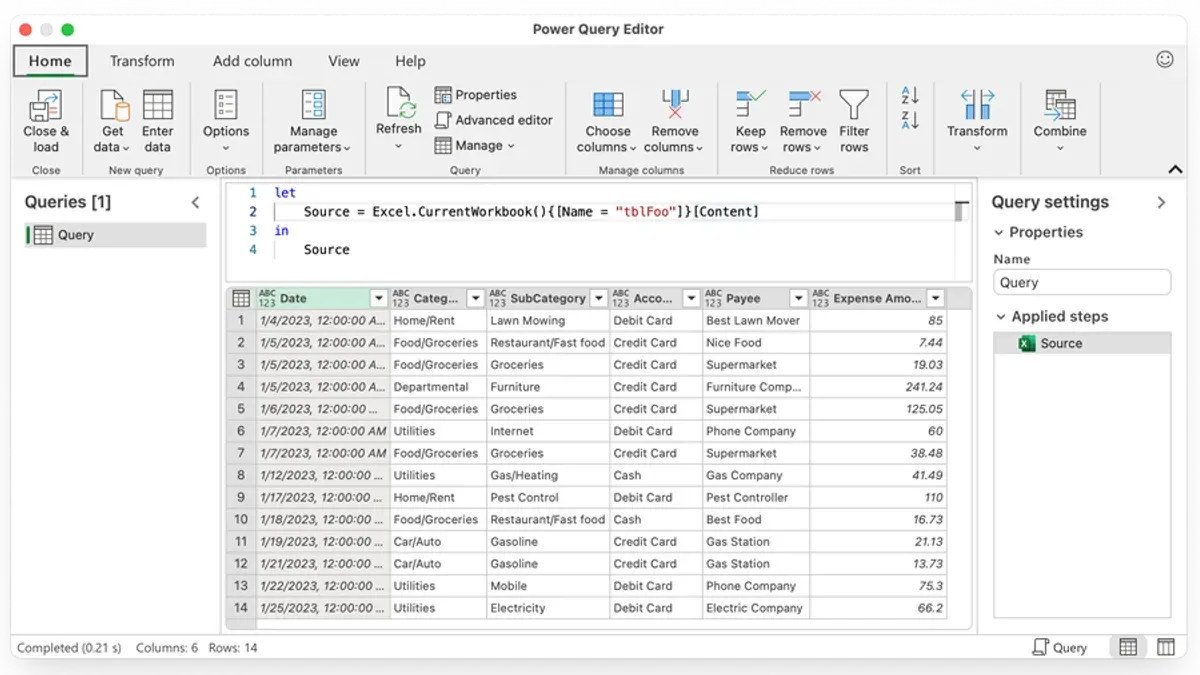This screenshot has width=1200, height=675.
Task: Click the Remove rows icon
Action: point(803,104)
